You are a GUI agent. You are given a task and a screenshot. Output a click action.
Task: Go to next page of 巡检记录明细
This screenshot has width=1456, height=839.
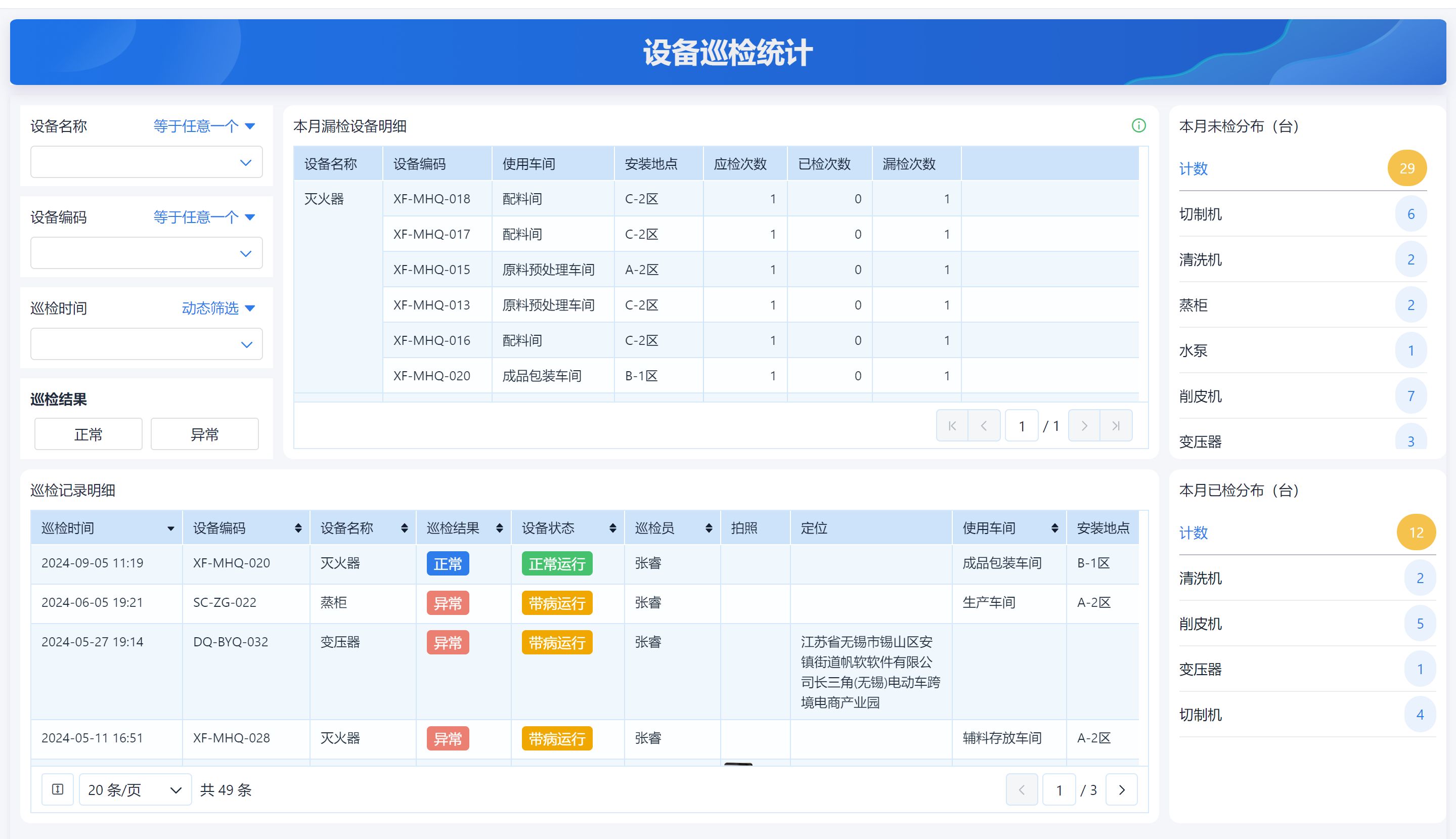pos(1121,789)
